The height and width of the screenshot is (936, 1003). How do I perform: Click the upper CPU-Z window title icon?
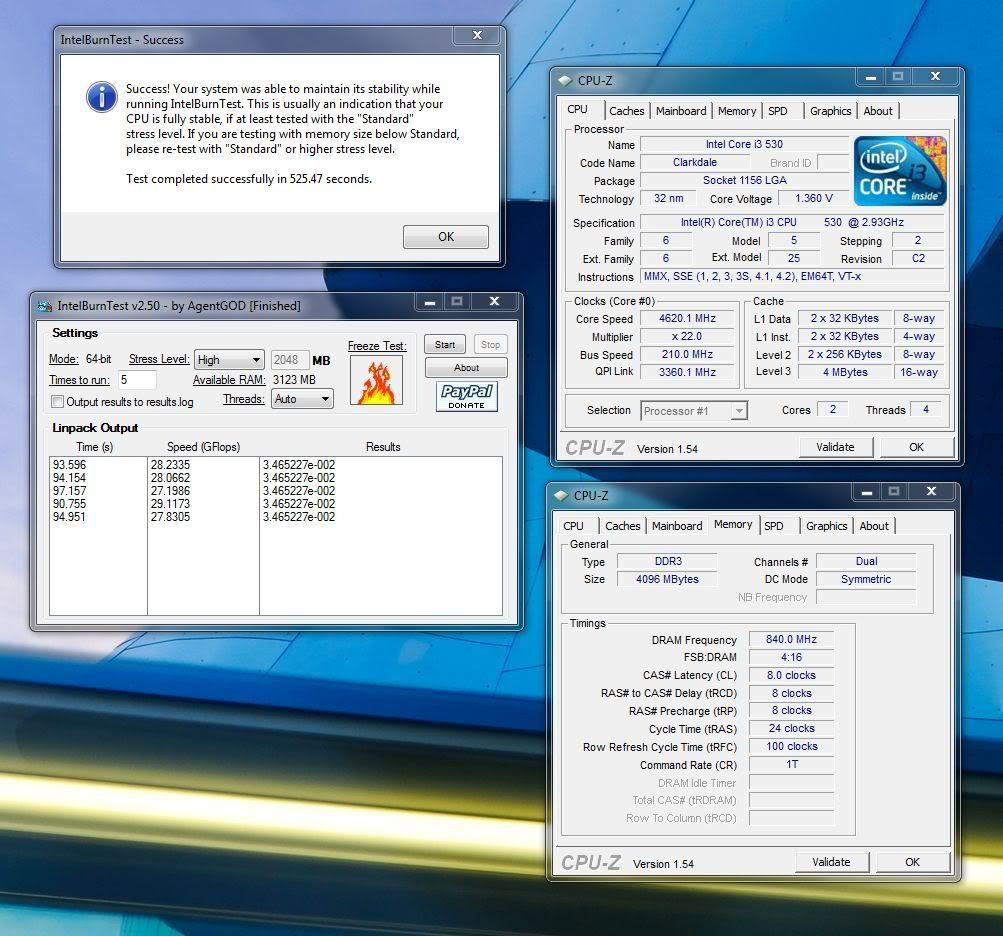(565, 81)
